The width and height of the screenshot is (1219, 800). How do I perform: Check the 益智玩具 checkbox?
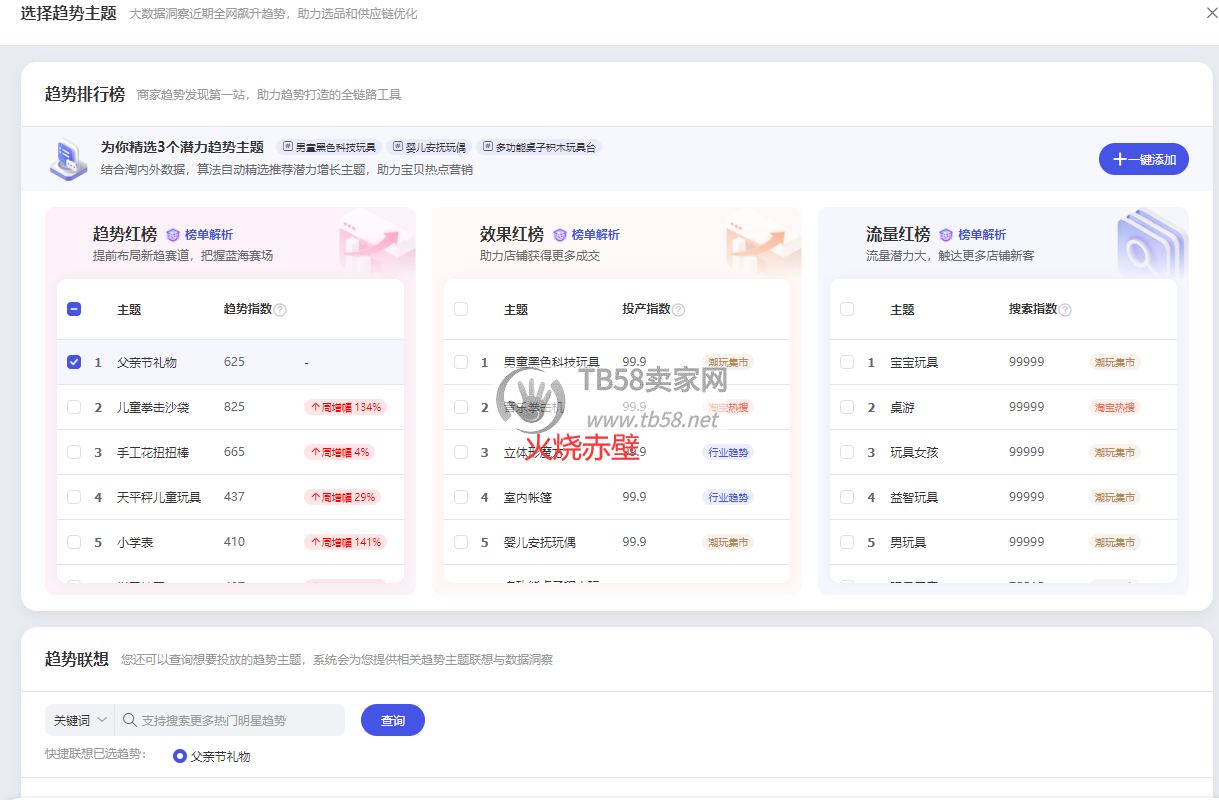847,497
